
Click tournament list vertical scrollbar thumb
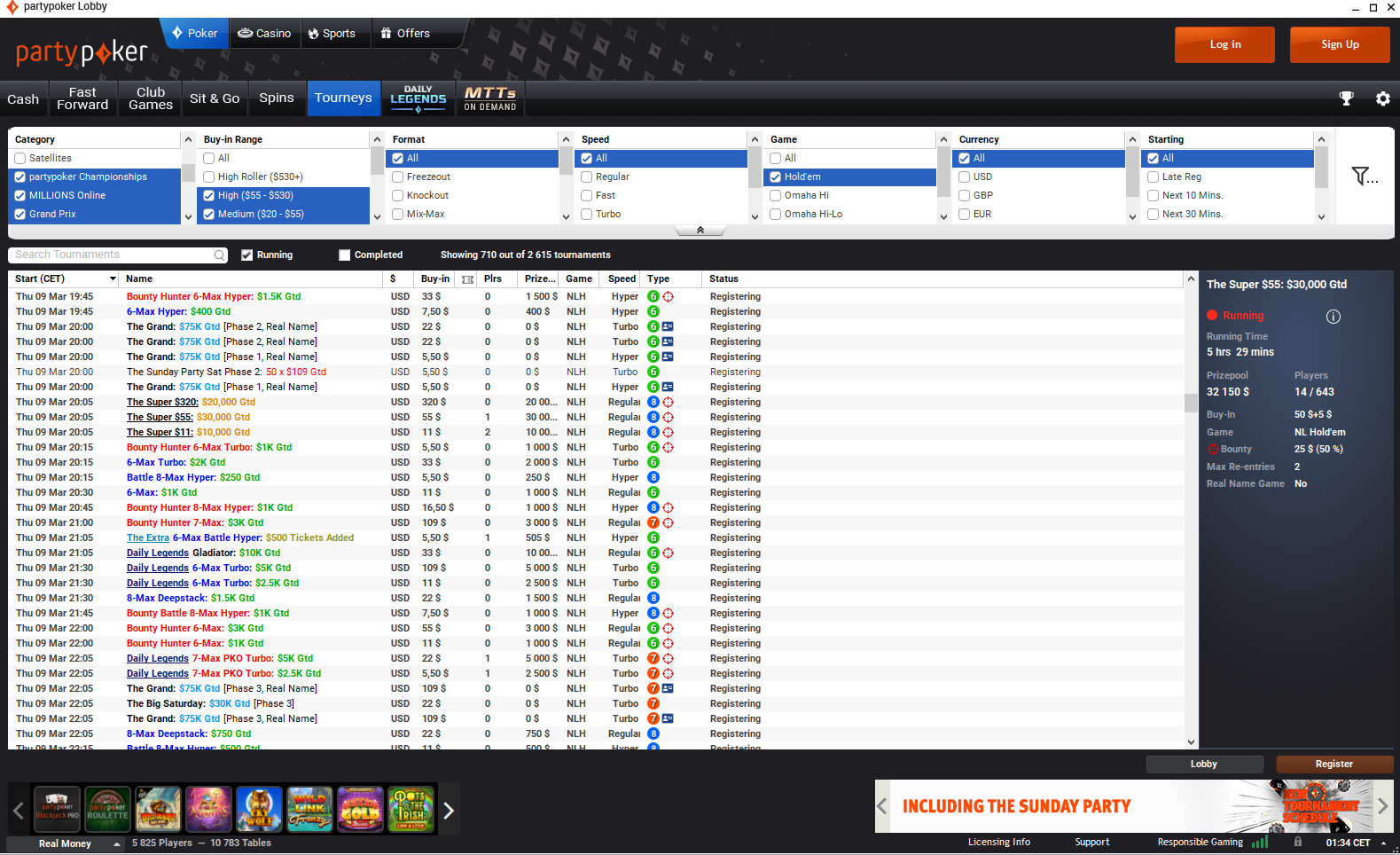(1191, 403)
